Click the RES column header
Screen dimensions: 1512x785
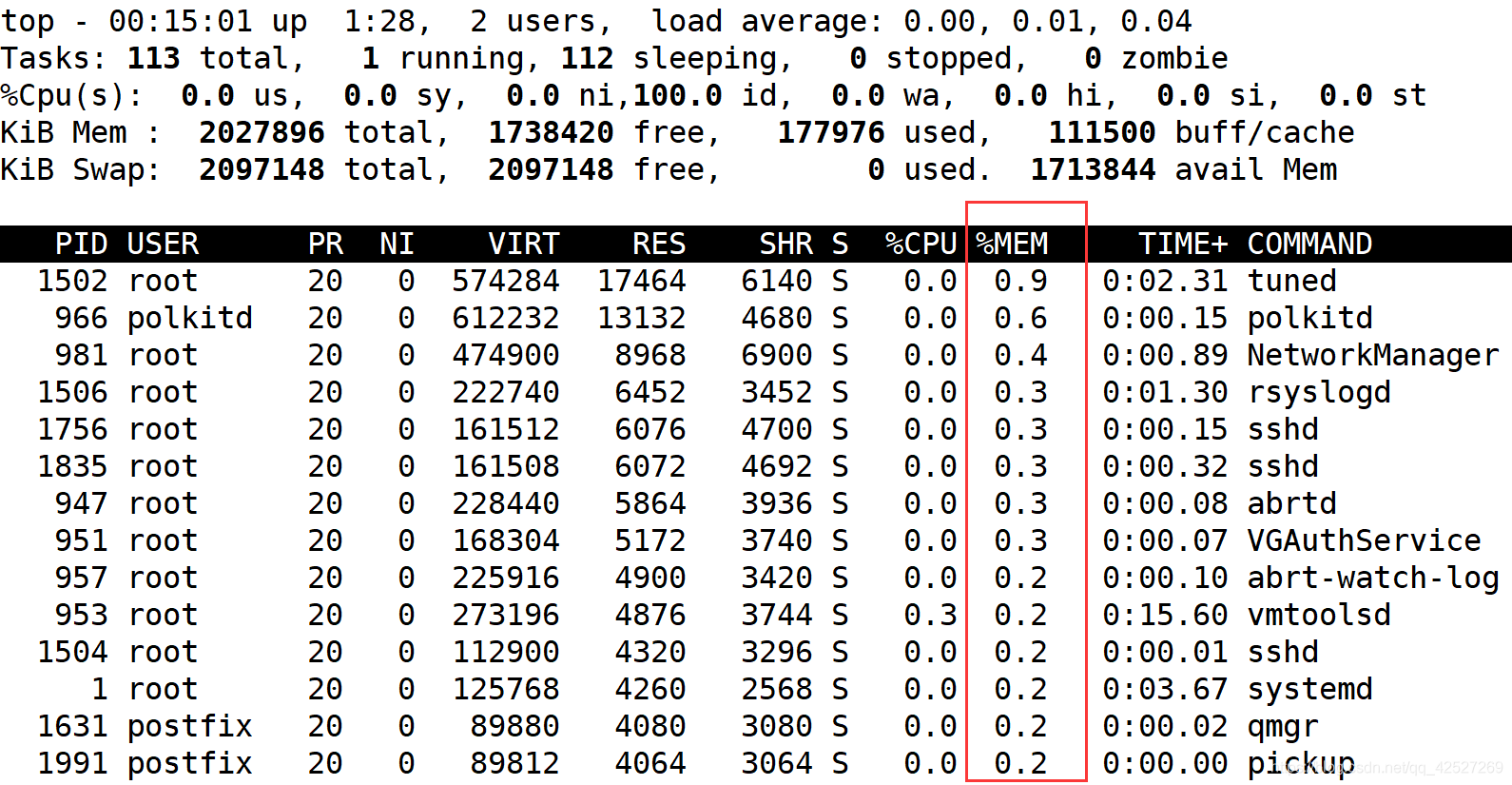pyautogui.click(x=659, y=245)
